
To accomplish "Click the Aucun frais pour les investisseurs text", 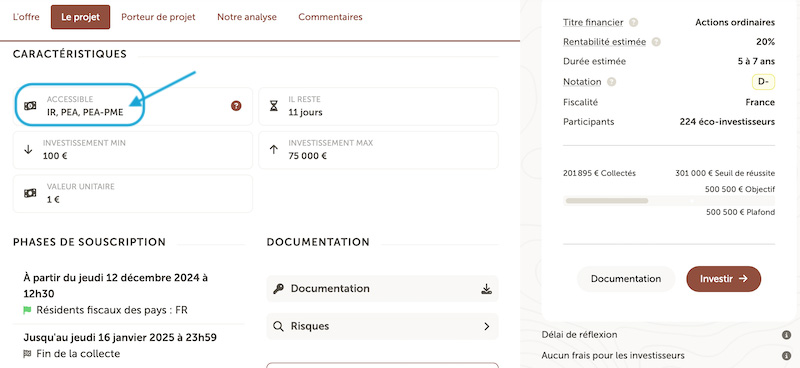I will (x=613, y=355).
